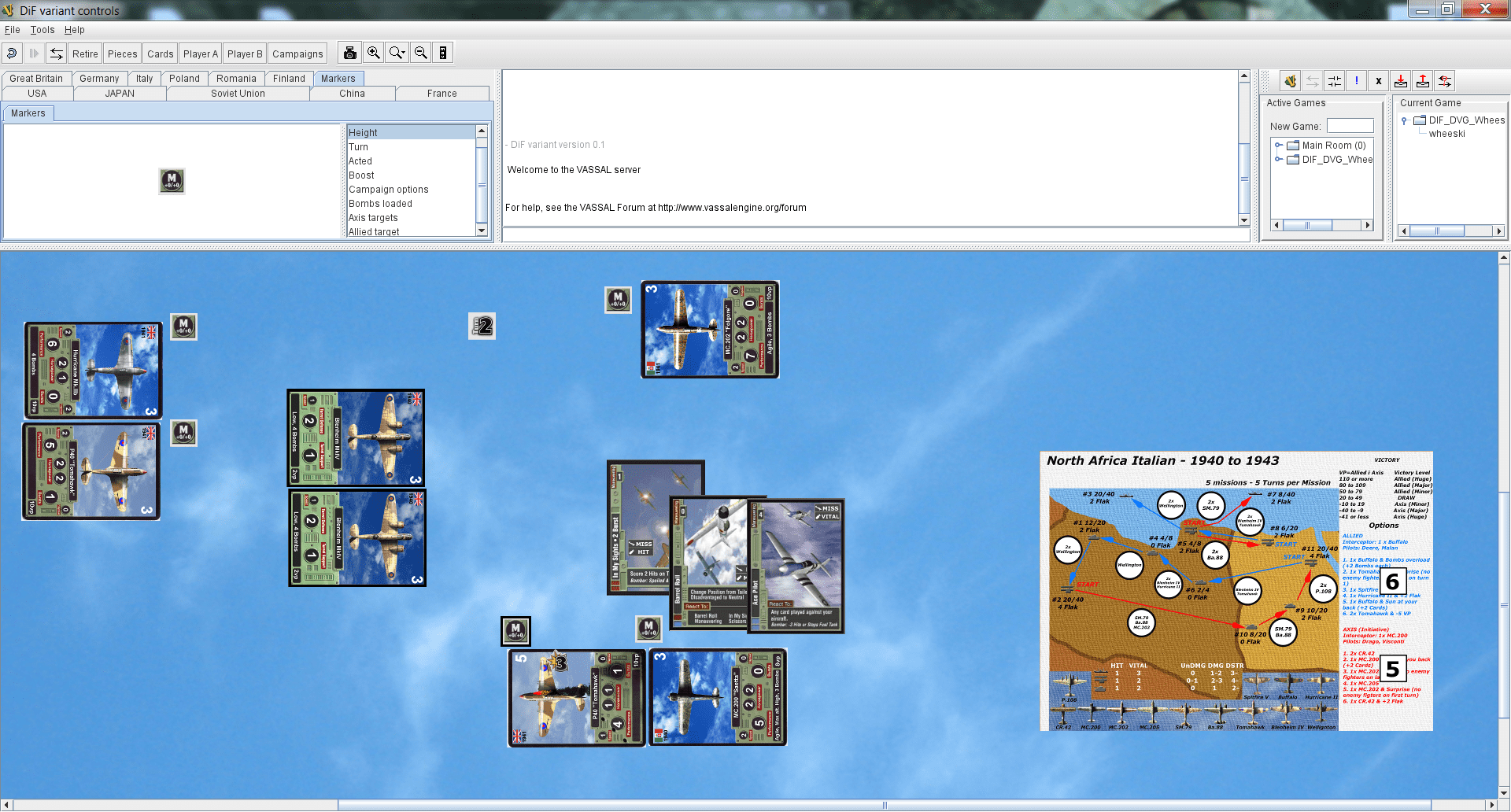Click the server room filter icon
Screen dimensions: 1511x812
click(x=1335, y=80)
